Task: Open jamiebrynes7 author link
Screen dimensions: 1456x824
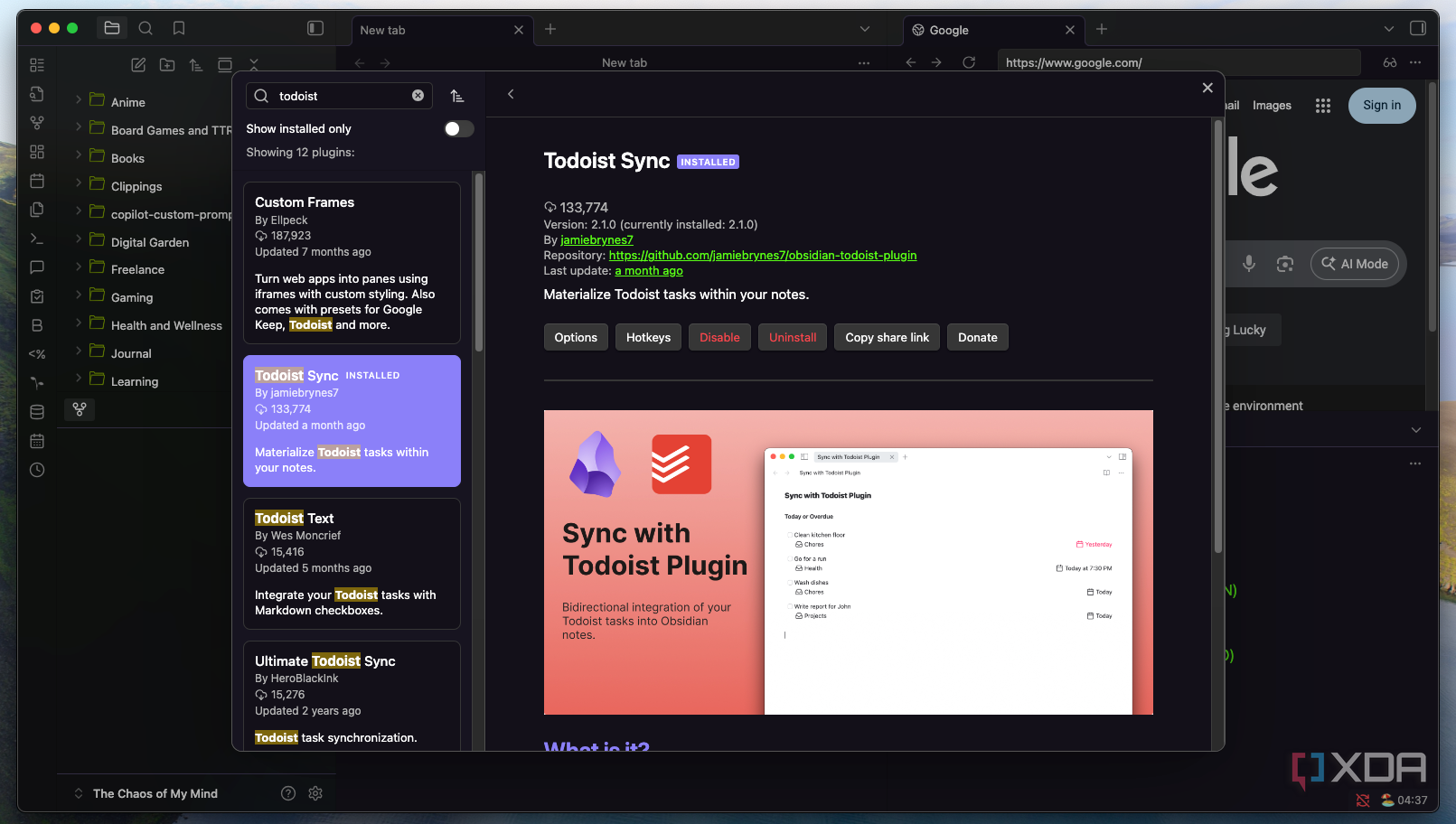Action: [596, 240]
